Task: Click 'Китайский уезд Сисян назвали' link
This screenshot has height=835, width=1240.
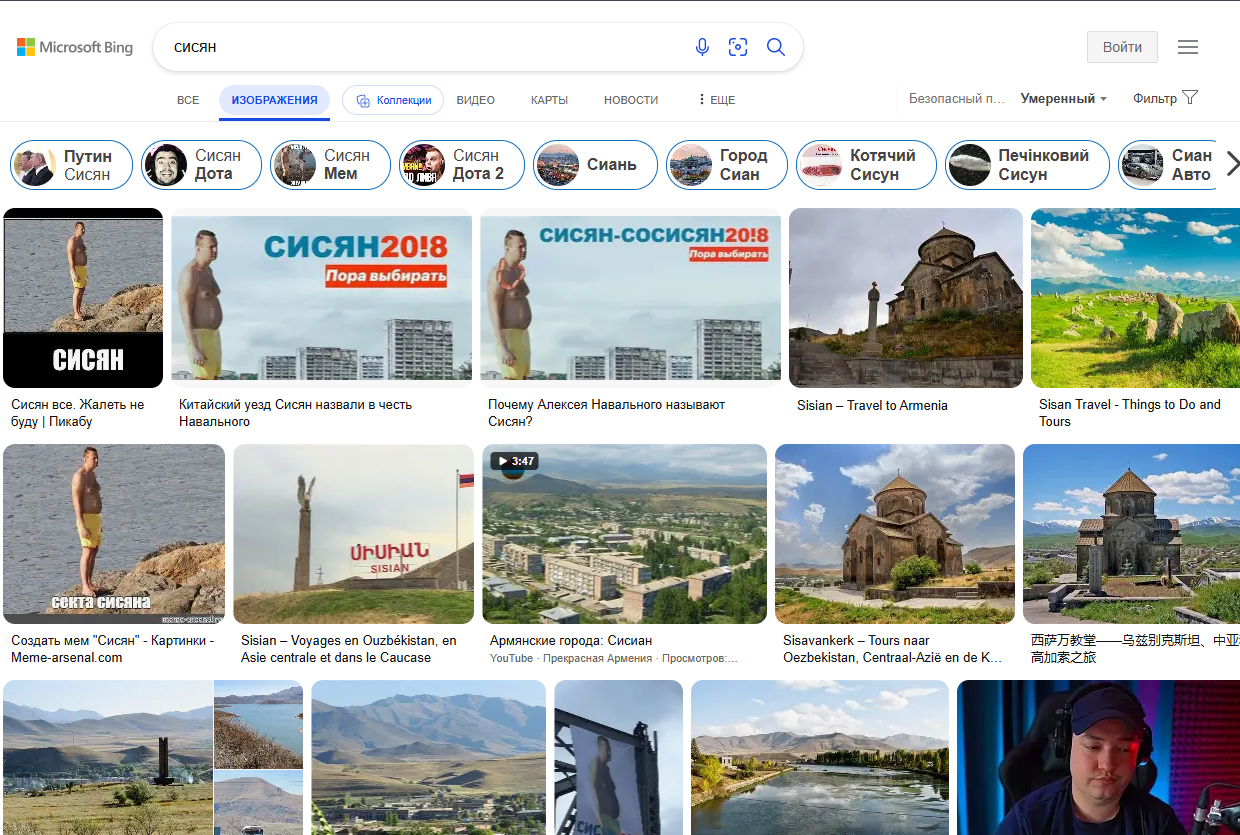Action: (x=295, y=413)
